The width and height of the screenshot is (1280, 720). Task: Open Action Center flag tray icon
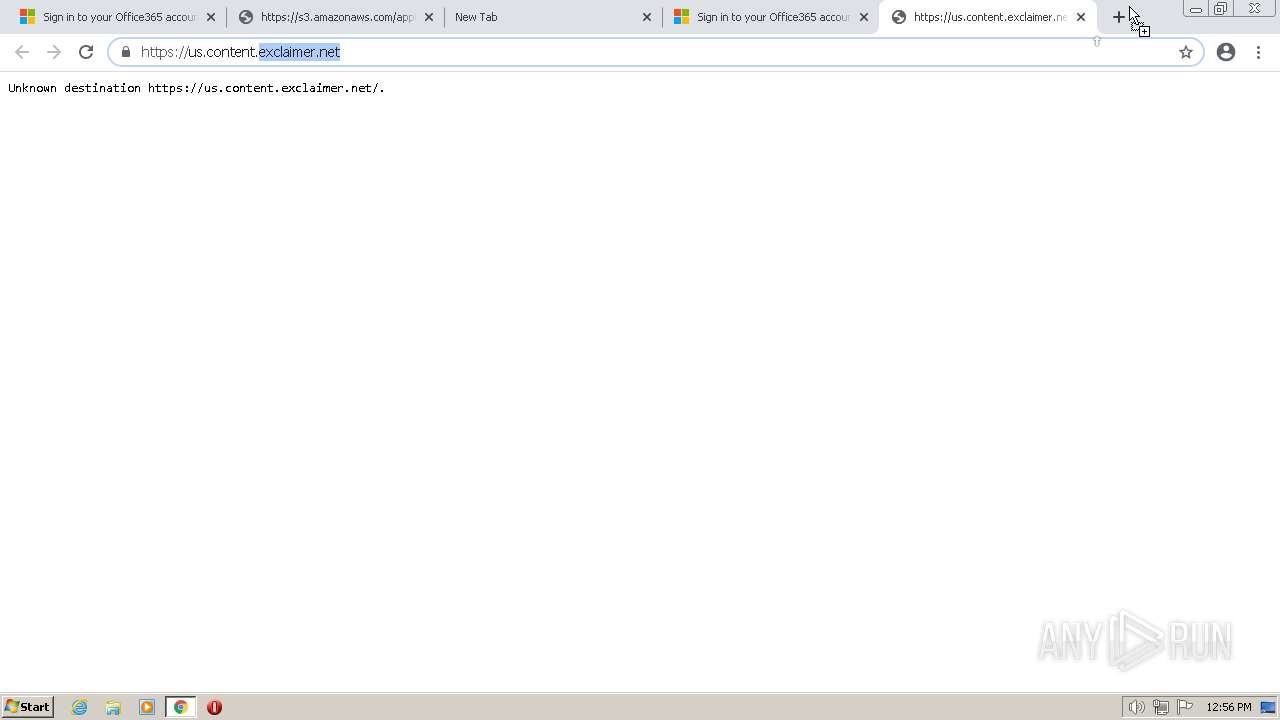coord(1185,707)
